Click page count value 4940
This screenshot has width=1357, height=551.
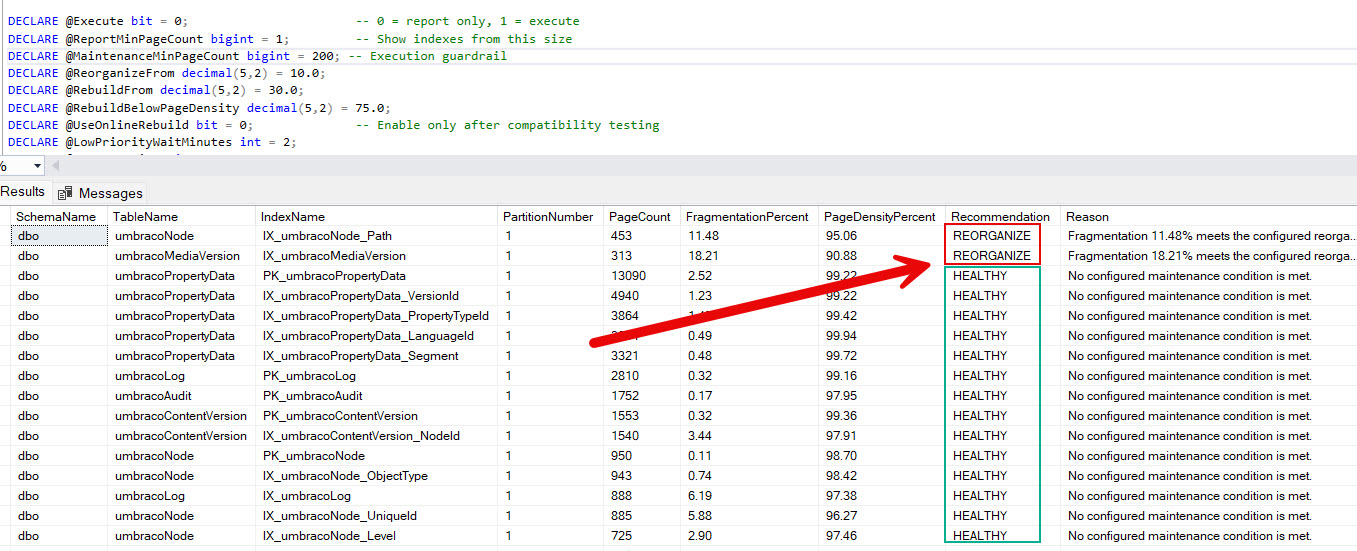point(624,296)
